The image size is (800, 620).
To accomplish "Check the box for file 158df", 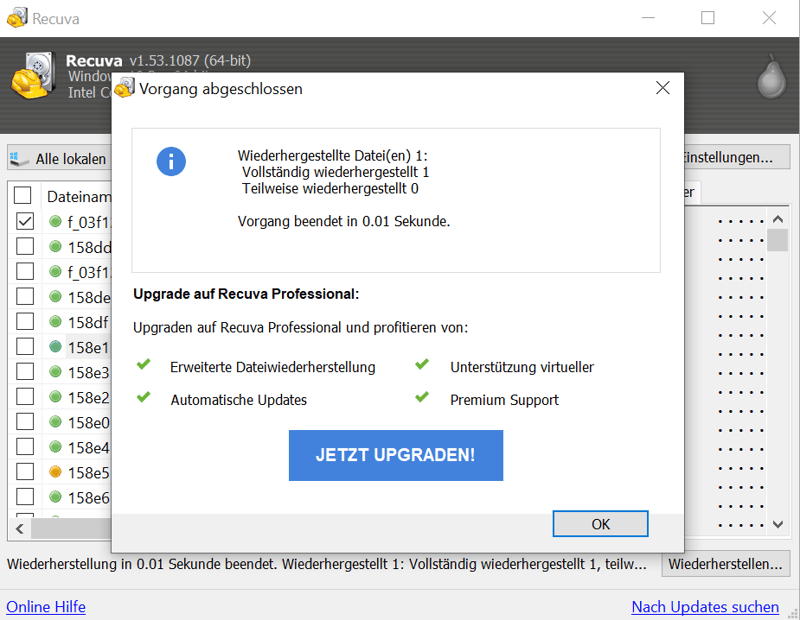I will [x=25, y=321].
